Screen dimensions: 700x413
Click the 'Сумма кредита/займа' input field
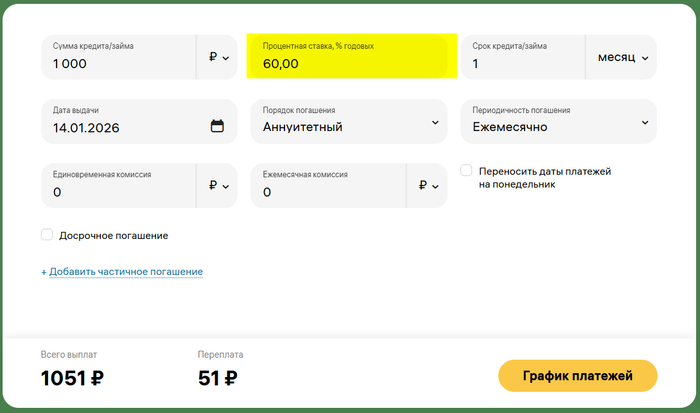[x=115, y=58]
